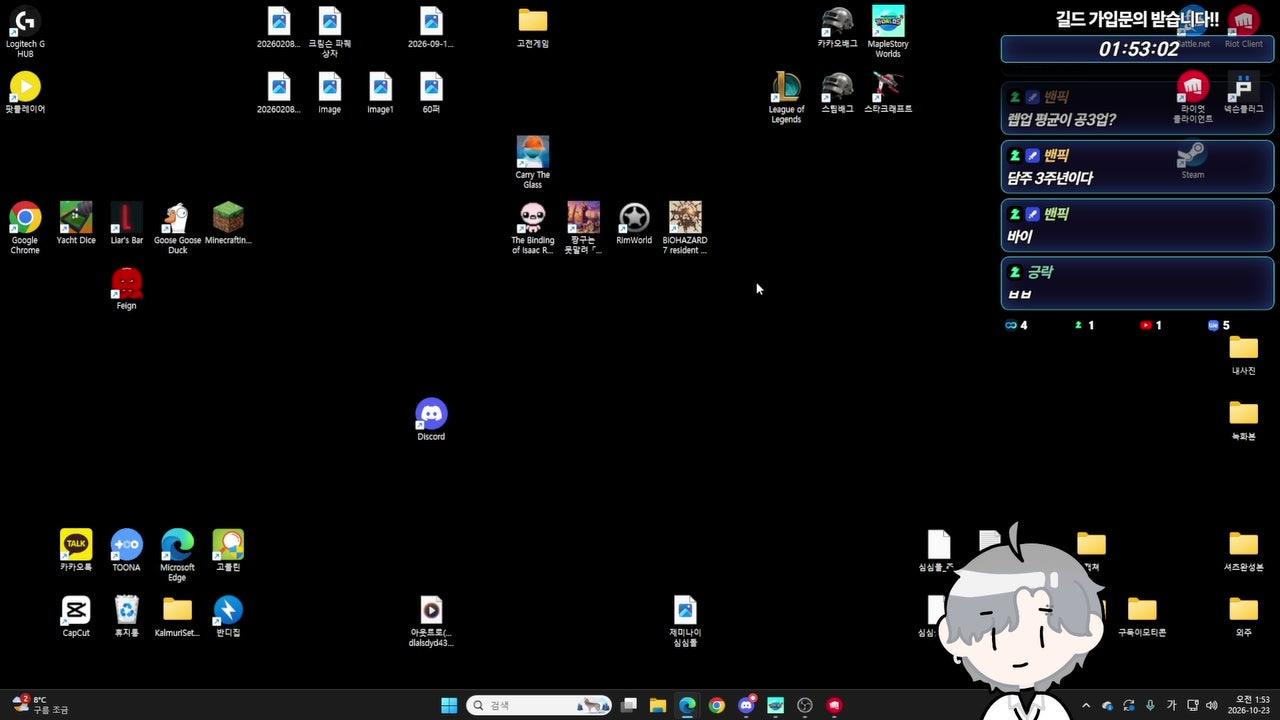
Task: Click the Discord shortcut on the desktop
Action: [431, 419]
